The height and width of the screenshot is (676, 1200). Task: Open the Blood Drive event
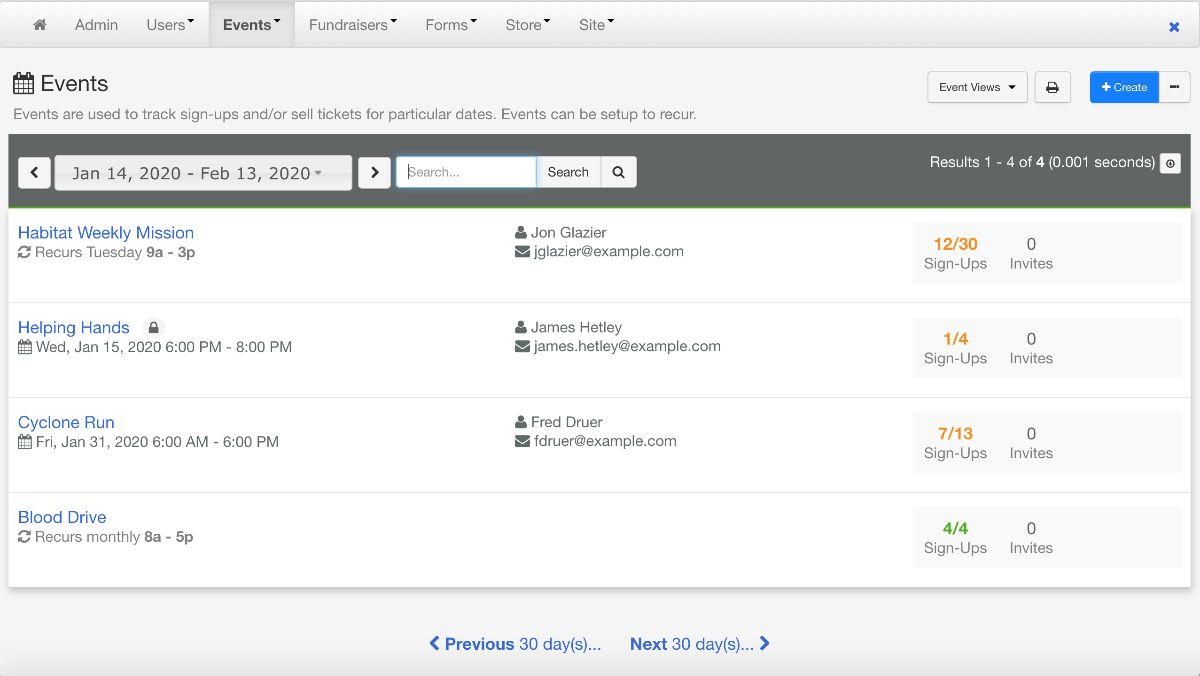click(62, 517)
